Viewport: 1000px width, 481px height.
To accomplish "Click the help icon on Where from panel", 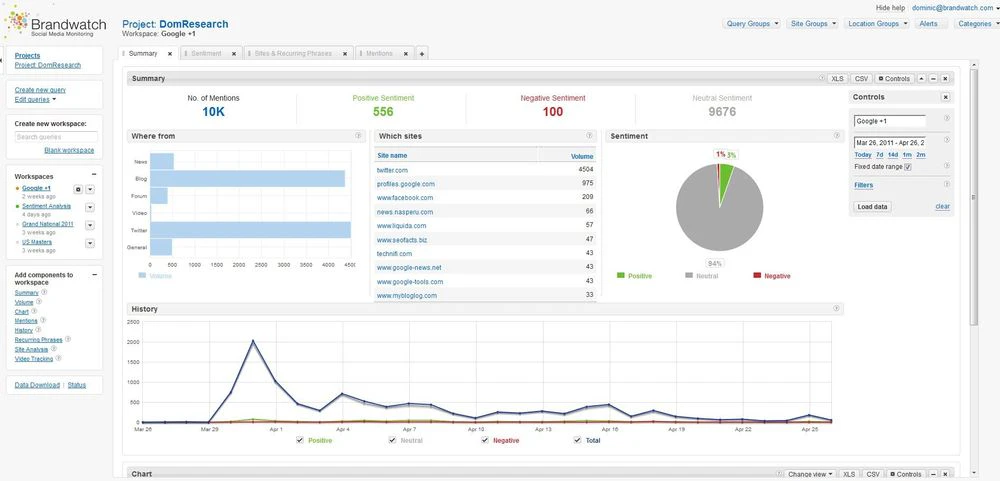I will pyautogui.click(x=358, y=136).
